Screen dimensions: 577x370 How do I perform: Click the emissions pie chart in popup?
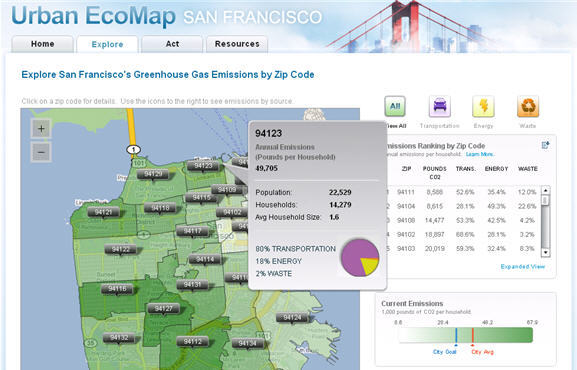pyautogui.click(x=360, y=257)
